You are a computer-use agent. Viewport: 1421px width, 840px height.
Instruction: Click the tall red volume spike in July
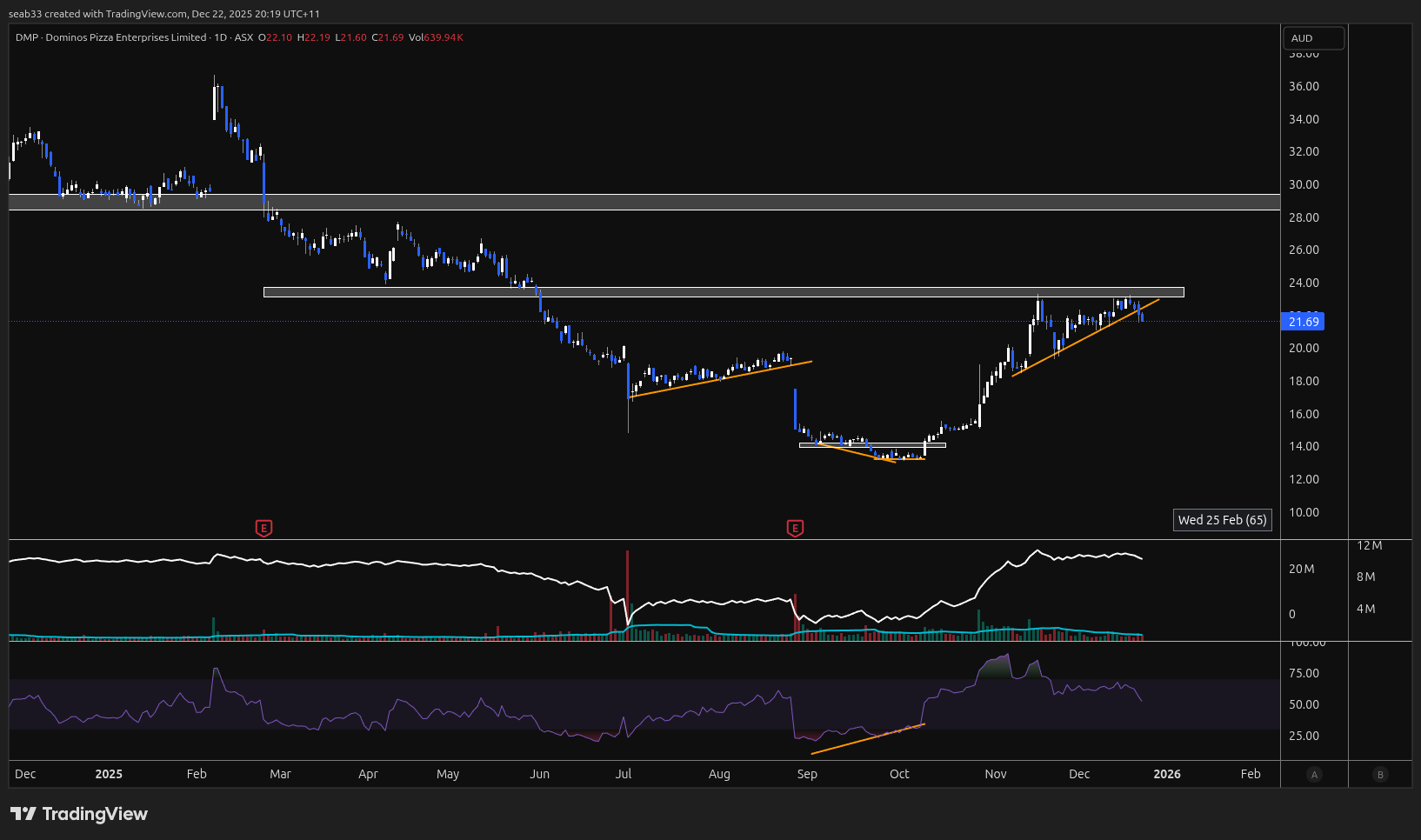click(x=627, y=591)
